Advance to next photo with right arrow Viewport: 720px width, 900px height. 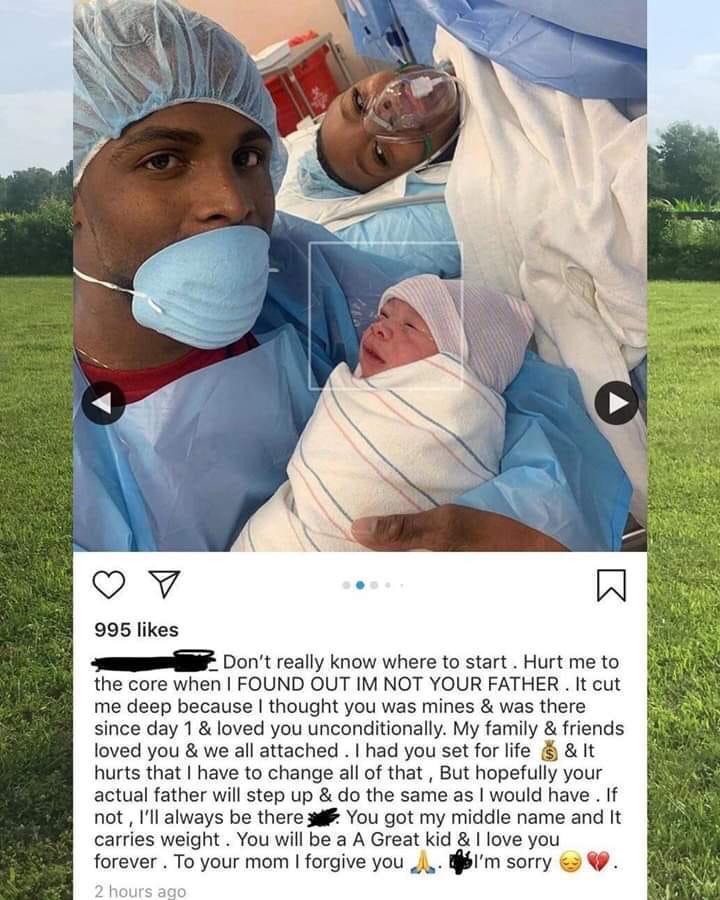pos(616,403)
